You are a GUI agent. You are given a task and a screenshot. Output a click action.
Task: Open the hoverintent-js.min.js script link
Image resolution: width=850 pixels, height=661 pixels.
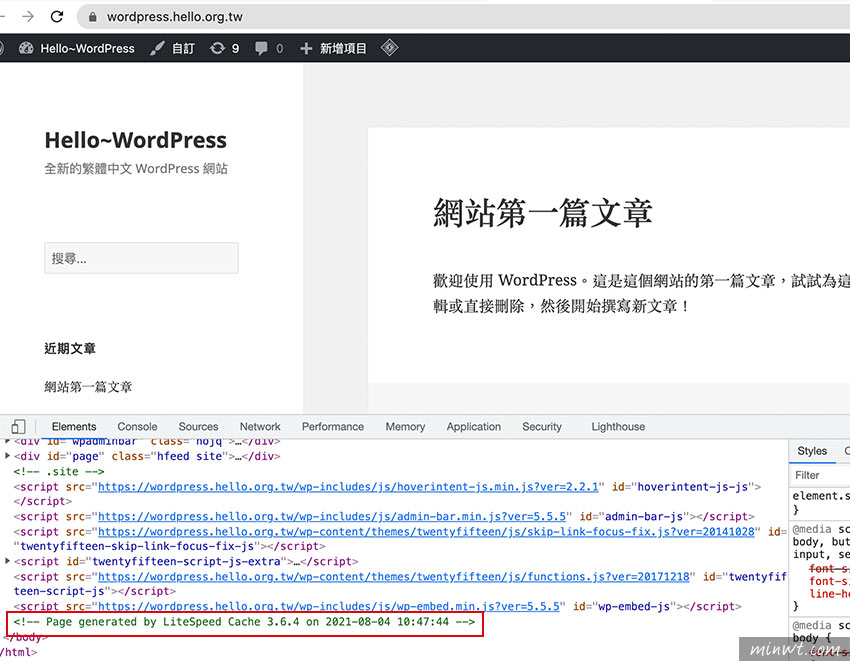[348, 486]
